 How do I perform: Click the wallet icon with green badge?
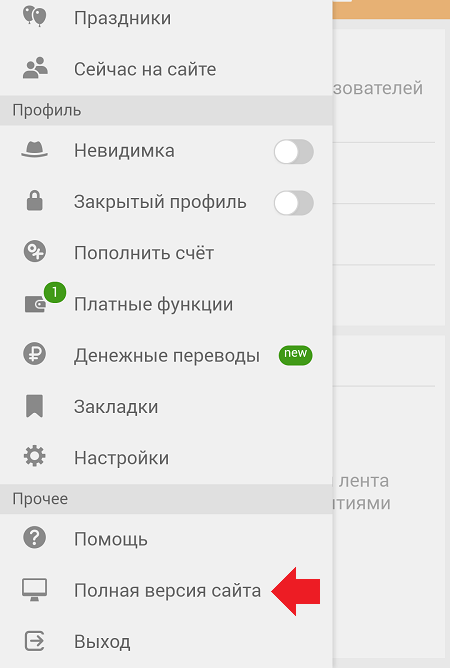pos(35,304)
